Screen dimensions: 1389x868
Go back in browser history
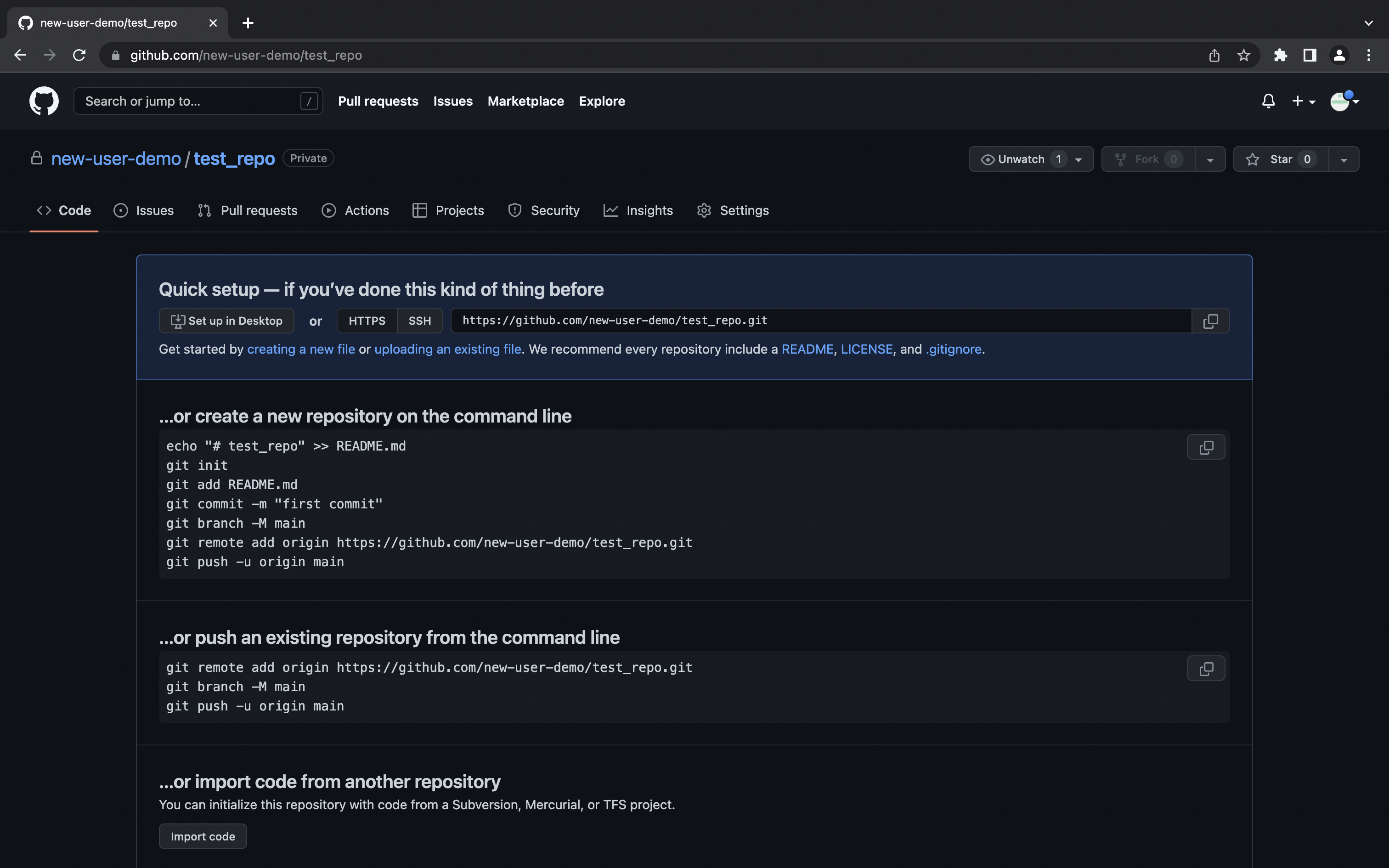coord(20,55)
